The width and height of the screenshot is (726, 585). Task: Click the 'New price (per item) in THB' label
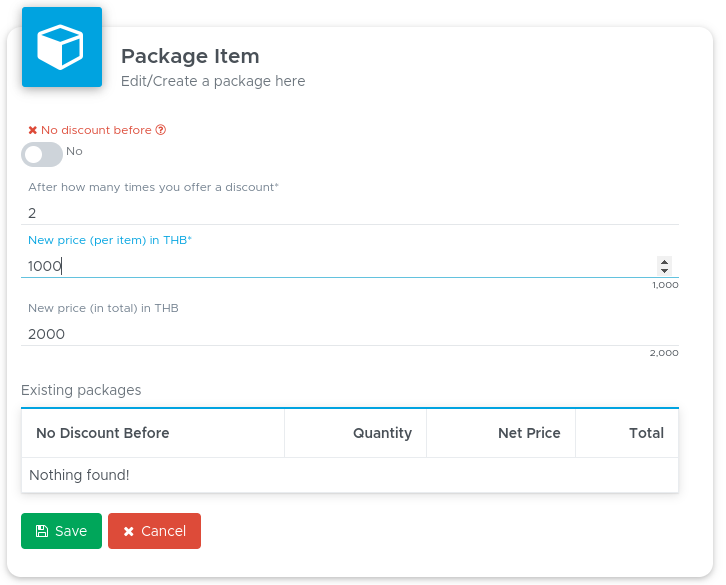[x=110, y=240]
